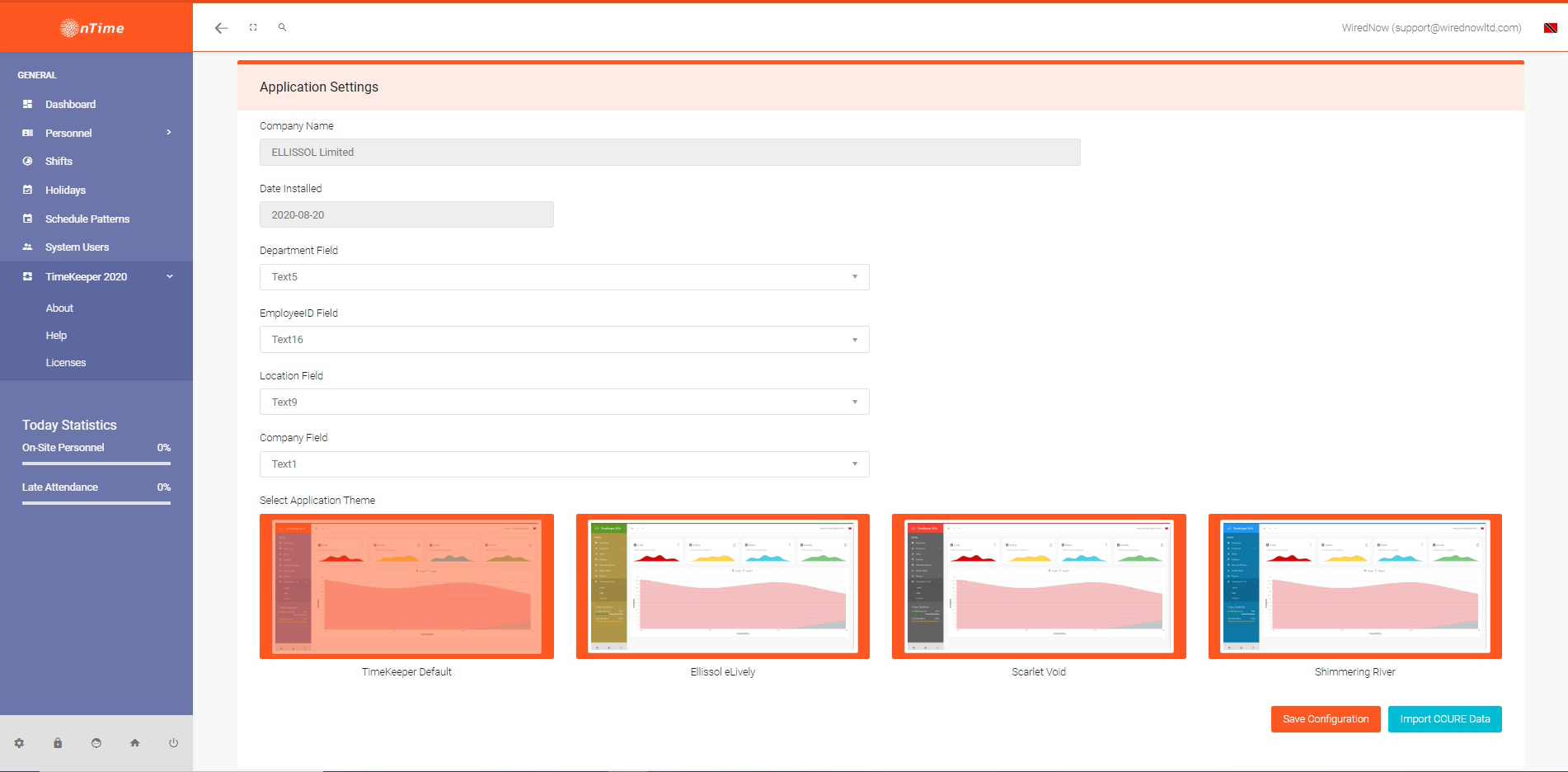Open the search magnifier icon
This screenshot has height=772, width=1568.
point(282,27)
